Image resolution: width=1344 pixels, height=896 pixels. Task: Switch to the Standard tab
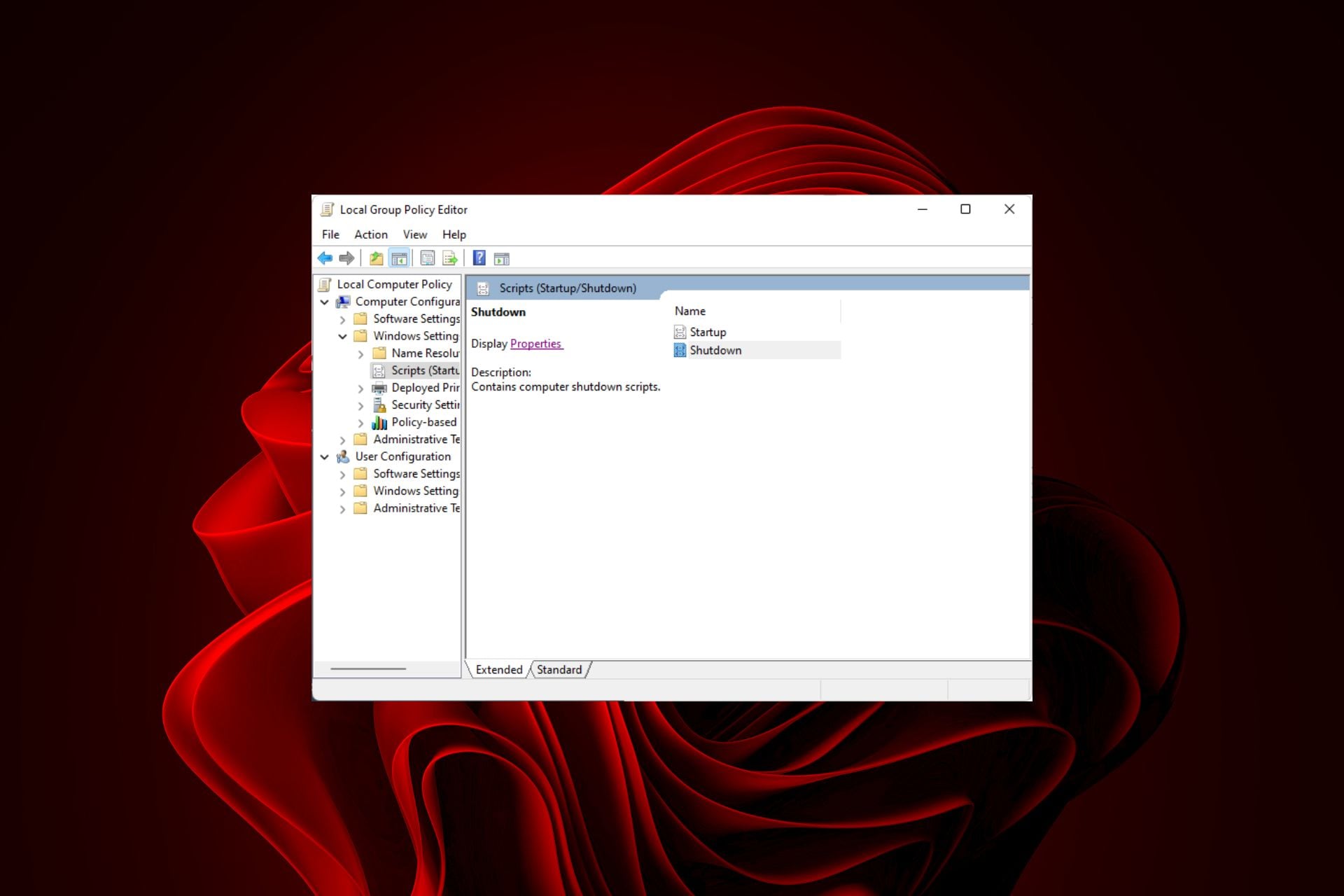[559, 670]
